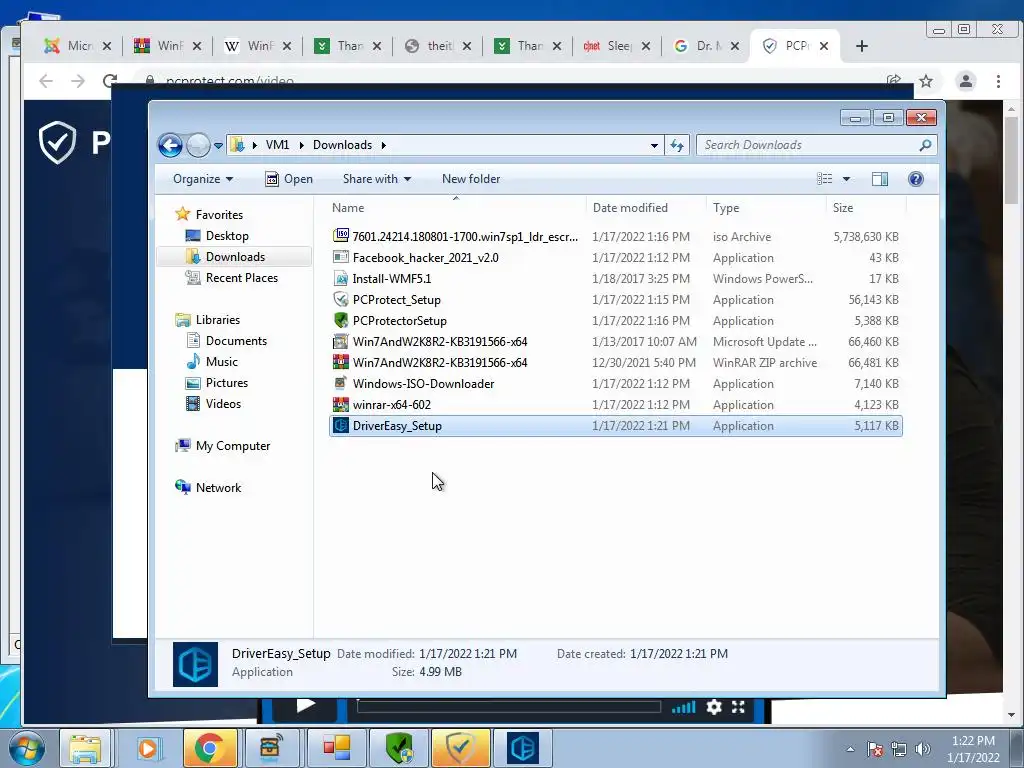Open the Documents library
Viewport: 1024px width, 768px height.
tap(236, 341)
